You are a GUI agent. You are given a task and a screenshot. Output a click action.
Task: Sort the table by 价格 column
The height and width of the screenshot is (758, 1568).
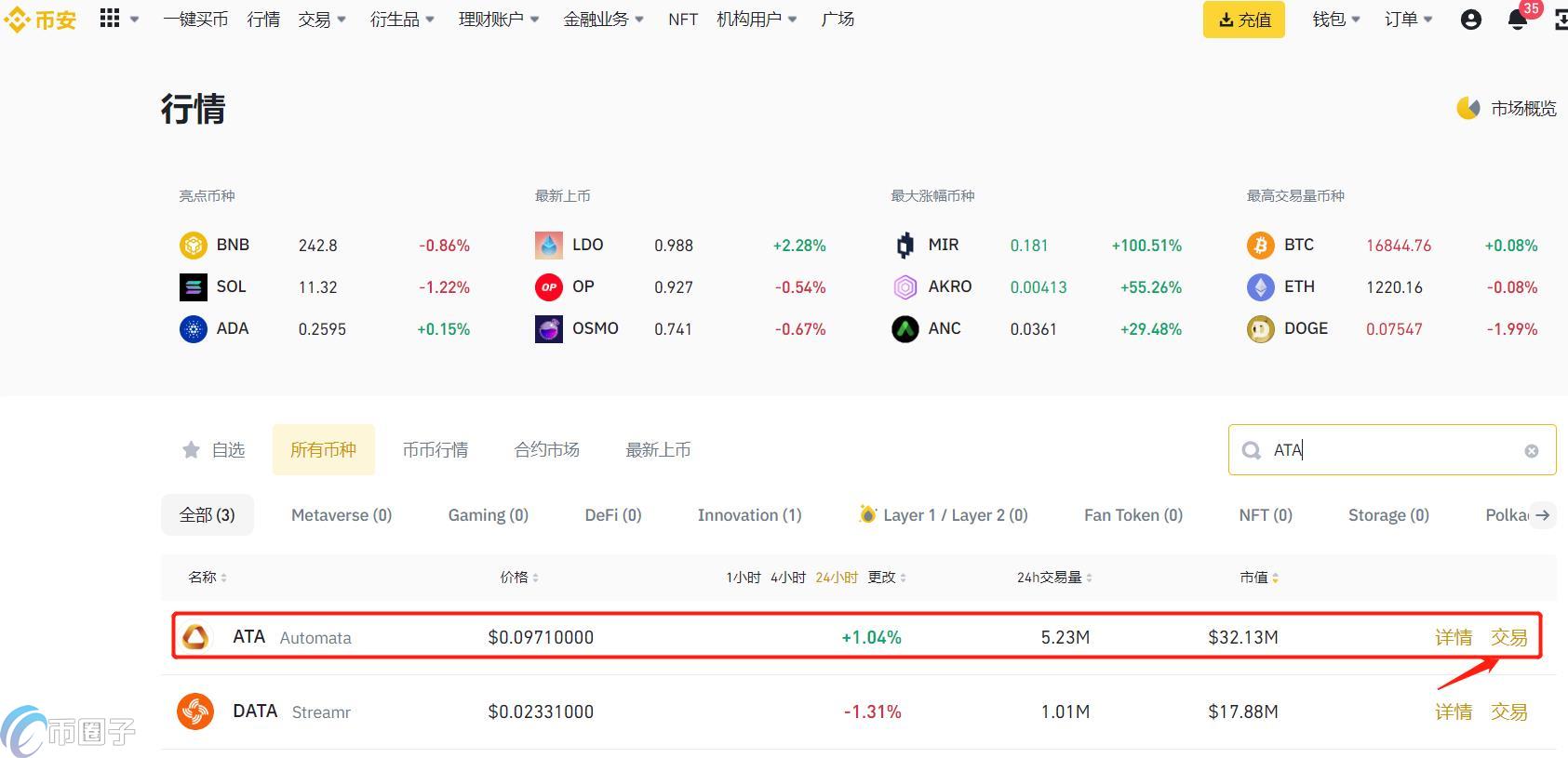[519, 578]
